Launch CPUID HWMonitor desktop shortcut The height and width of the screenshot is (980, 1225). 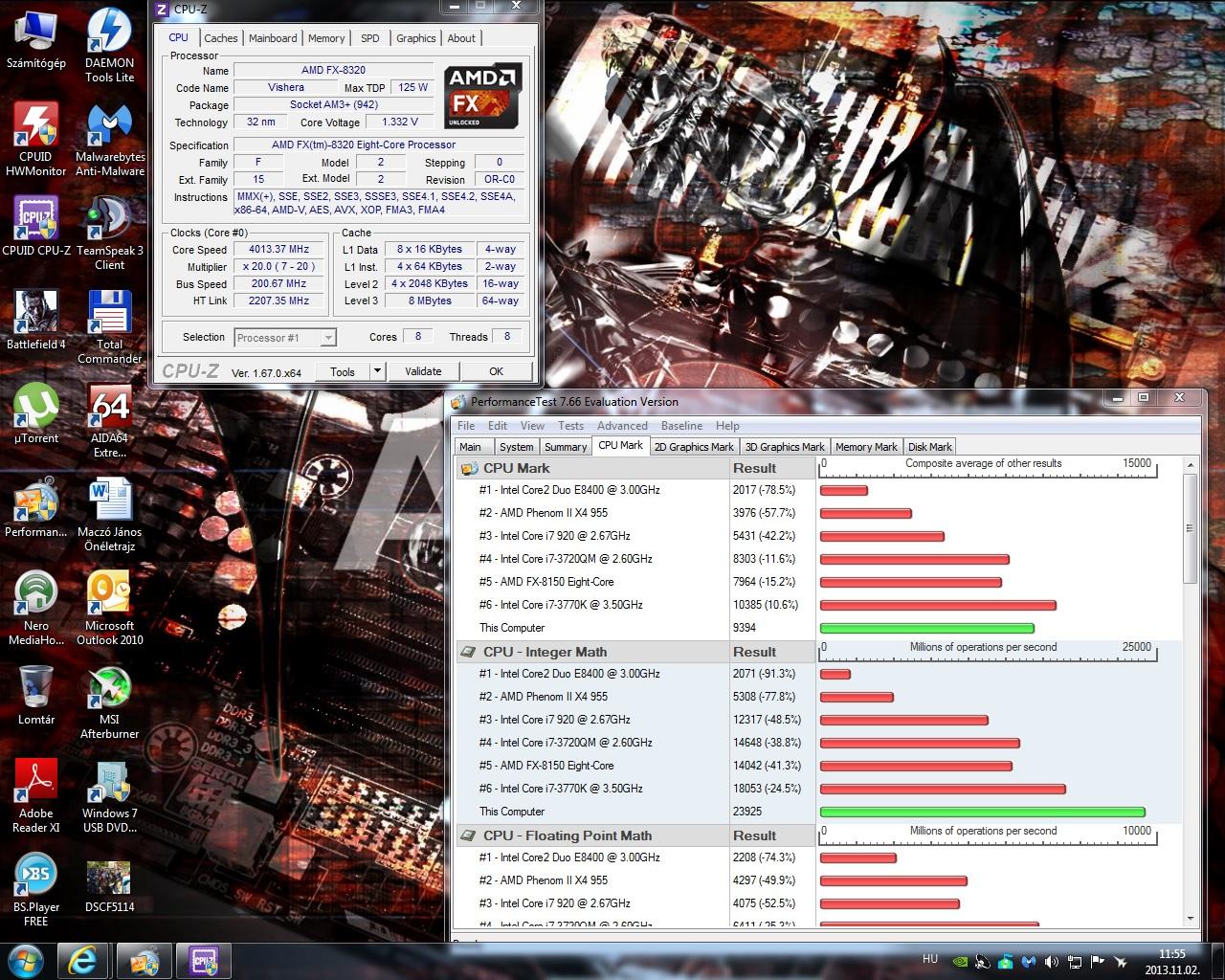[36, 140]
